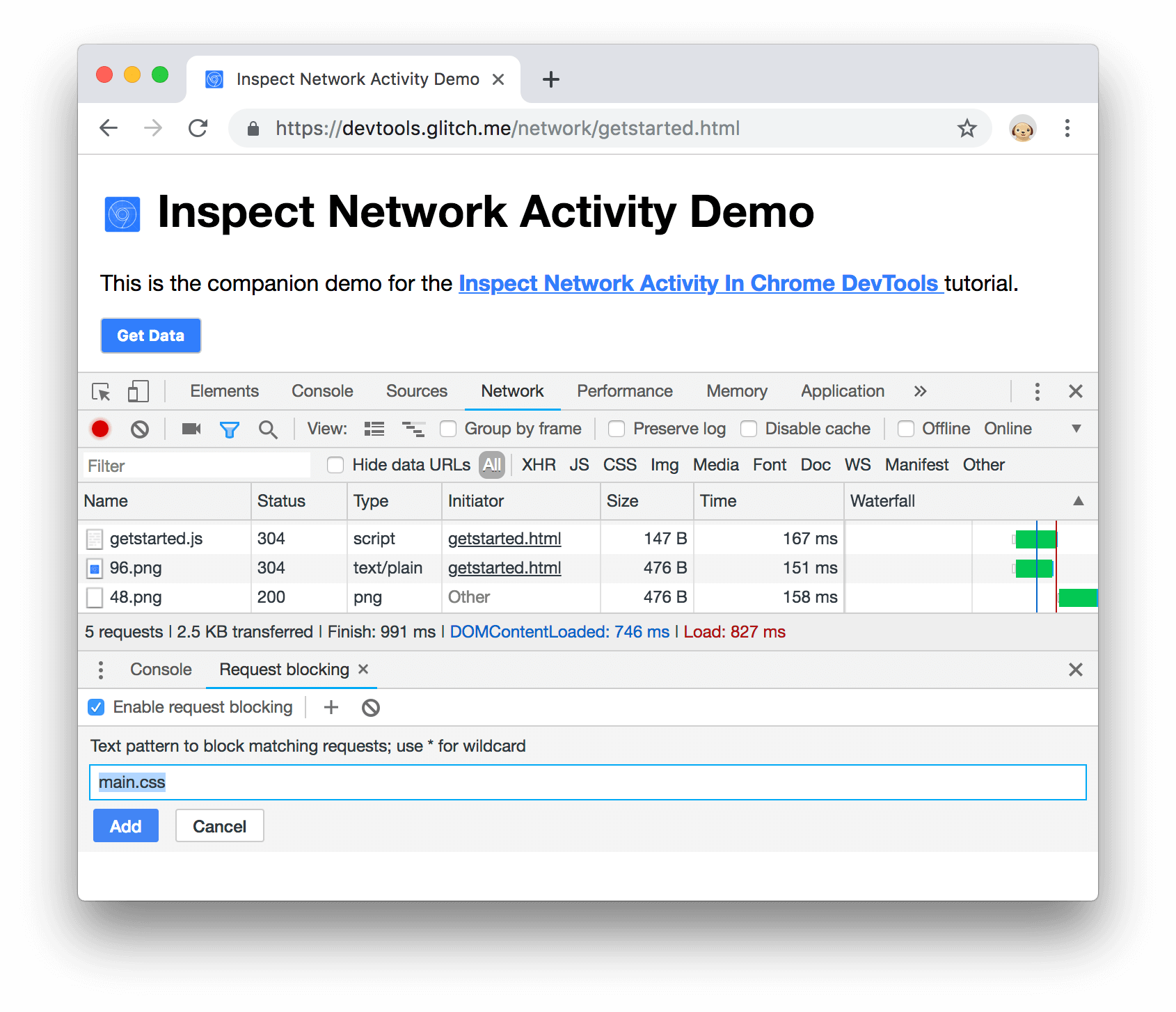Bookmark page with the star icon
Screen dimensions: 1176x1012
tap(967, 128)
